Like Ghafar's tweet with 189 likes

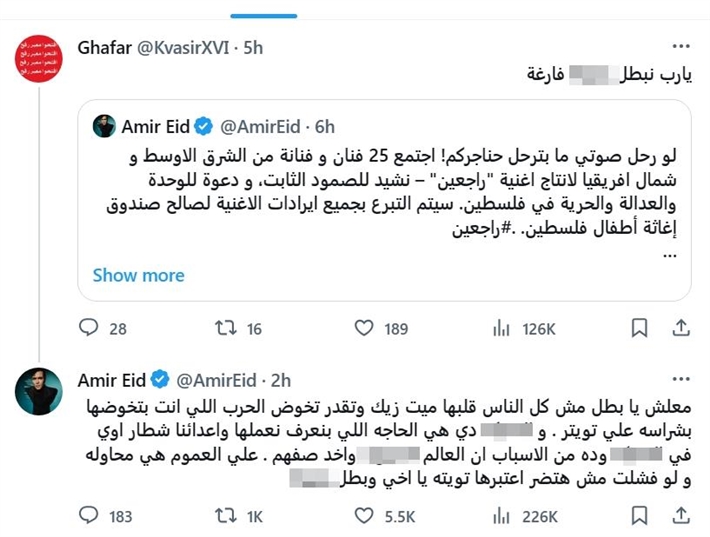[x=366, y=328]
